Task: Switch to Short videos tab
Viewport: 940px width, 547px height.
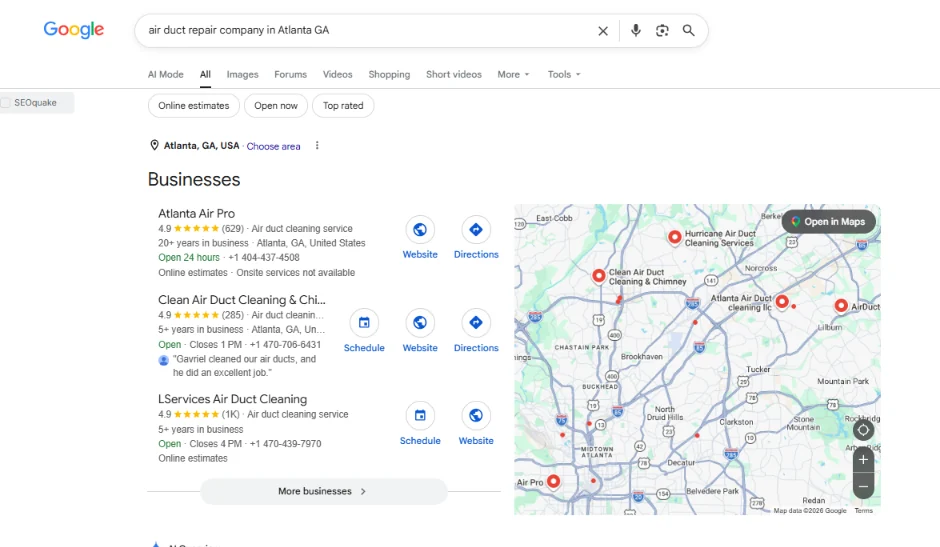Action: pyautogui.click(x=454, y=74)
